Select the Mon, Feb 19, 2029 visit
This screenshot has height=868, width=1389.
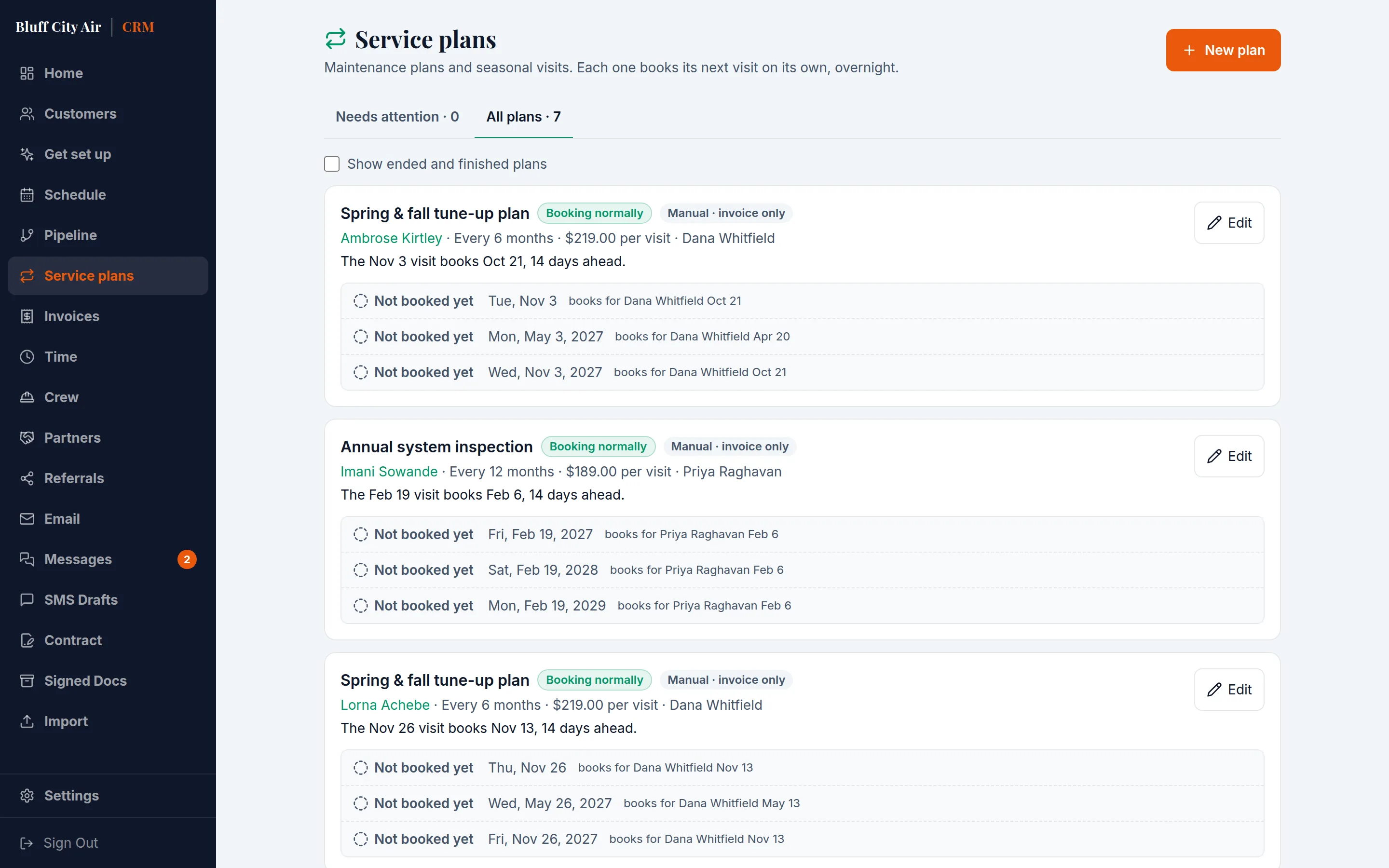point(802,606)
